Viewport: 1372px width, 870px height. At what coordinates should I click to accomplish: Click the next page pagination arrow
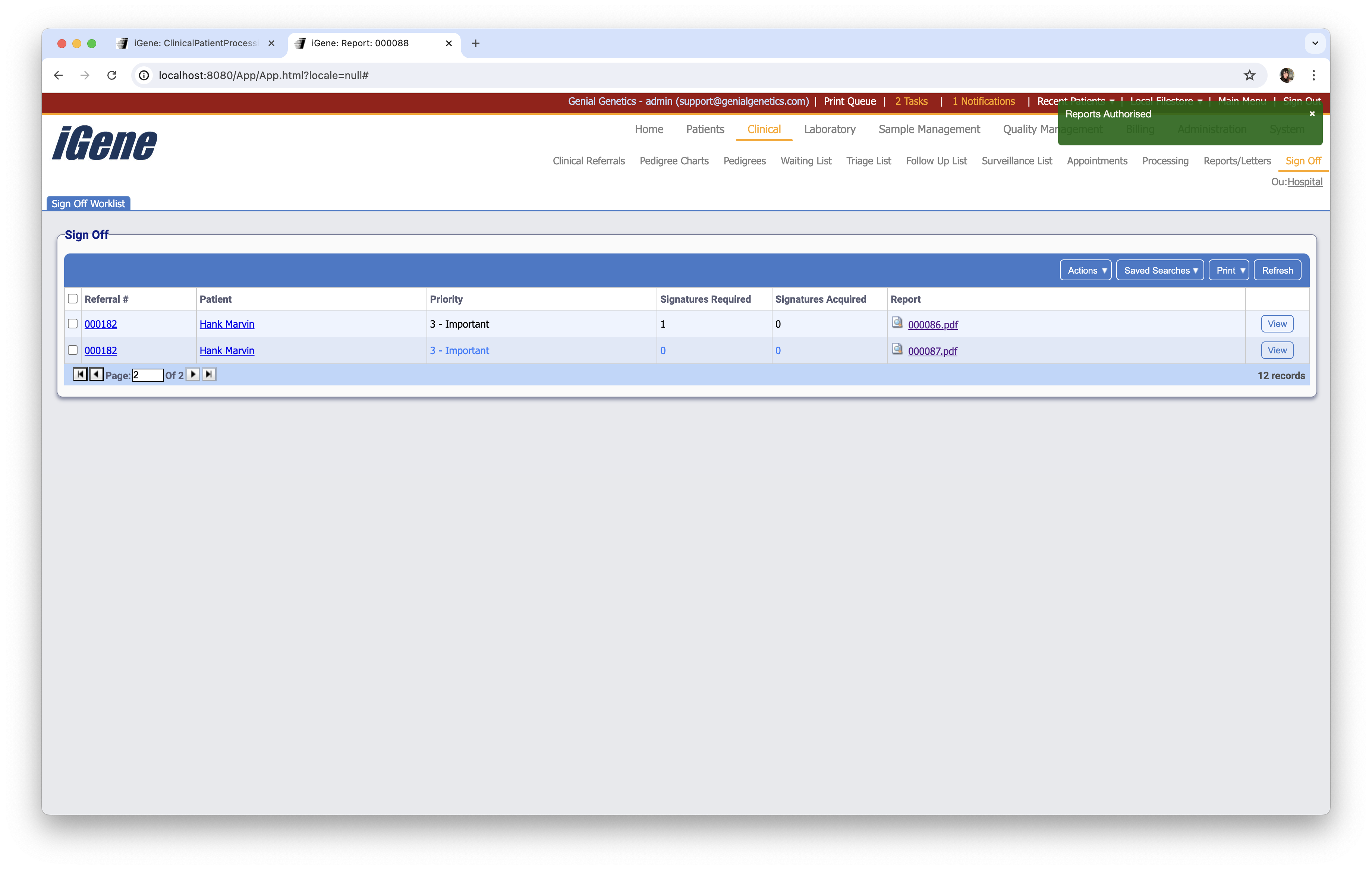(x=193, y=374)
